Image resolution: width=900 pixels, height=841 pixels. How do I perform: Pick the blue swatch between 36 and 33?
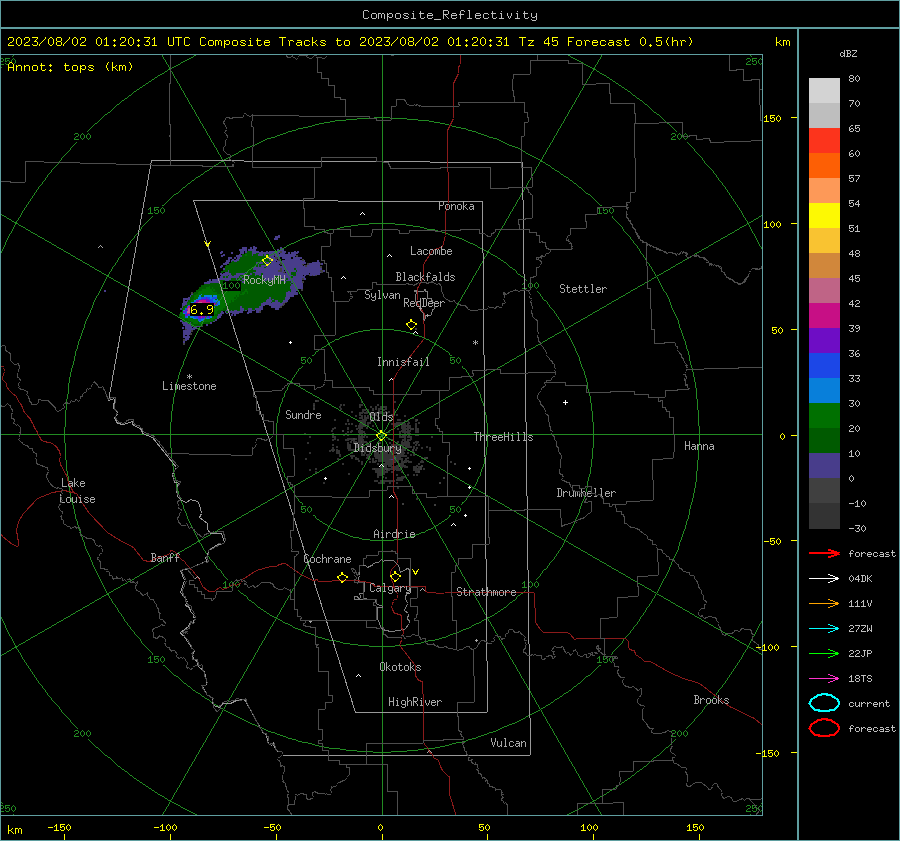point(824,366)
